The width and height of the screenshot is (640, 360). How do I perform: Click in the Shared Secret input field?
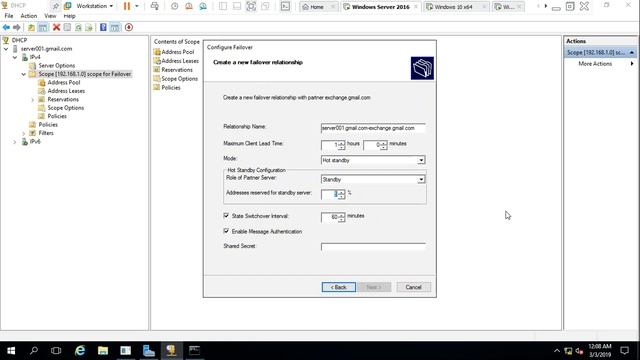click(373, 247)
